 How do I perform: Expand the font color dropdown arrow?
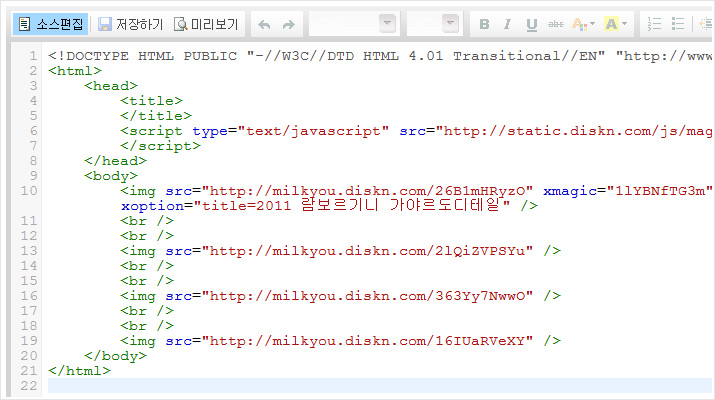pos(592,23)
